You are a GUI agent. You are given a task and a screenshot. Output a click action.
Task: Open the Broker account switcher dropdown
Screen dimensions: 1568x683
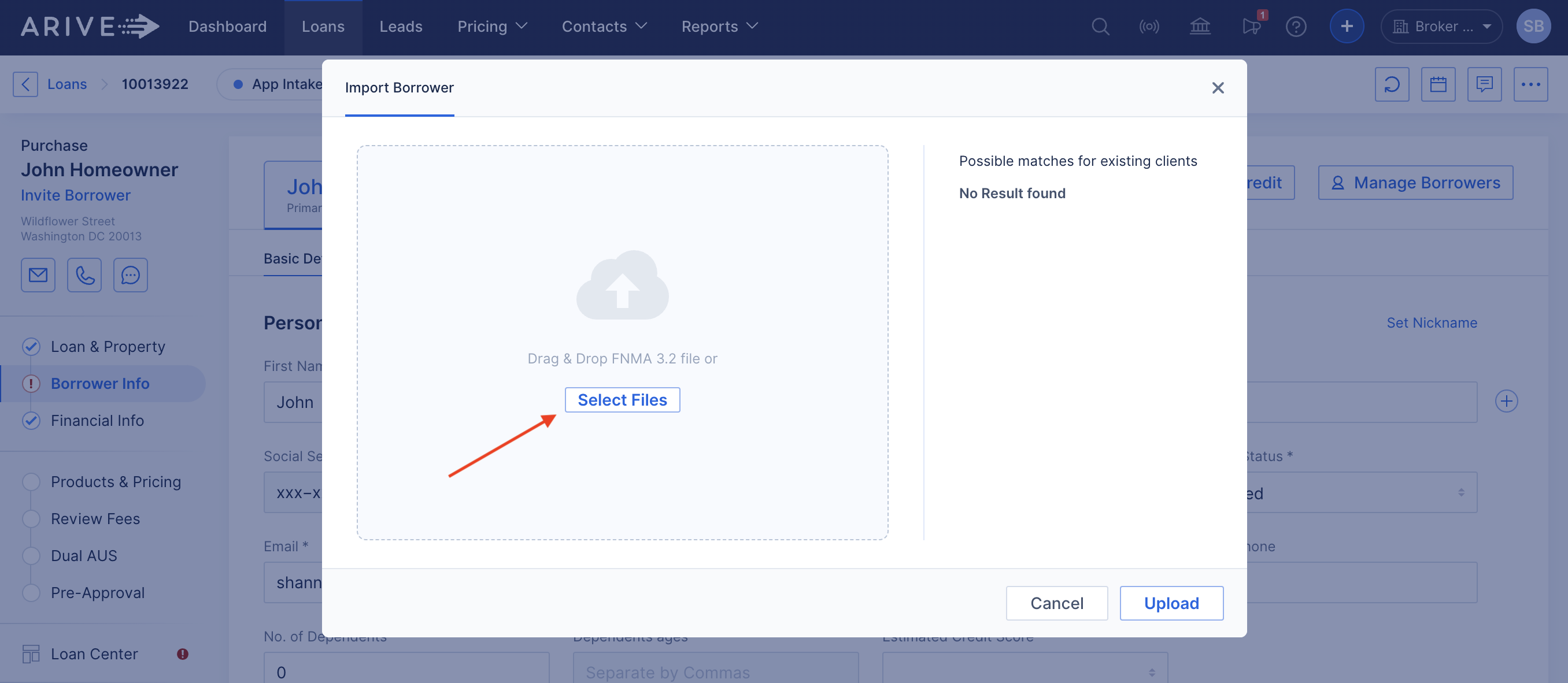[x=1441, y=27]
